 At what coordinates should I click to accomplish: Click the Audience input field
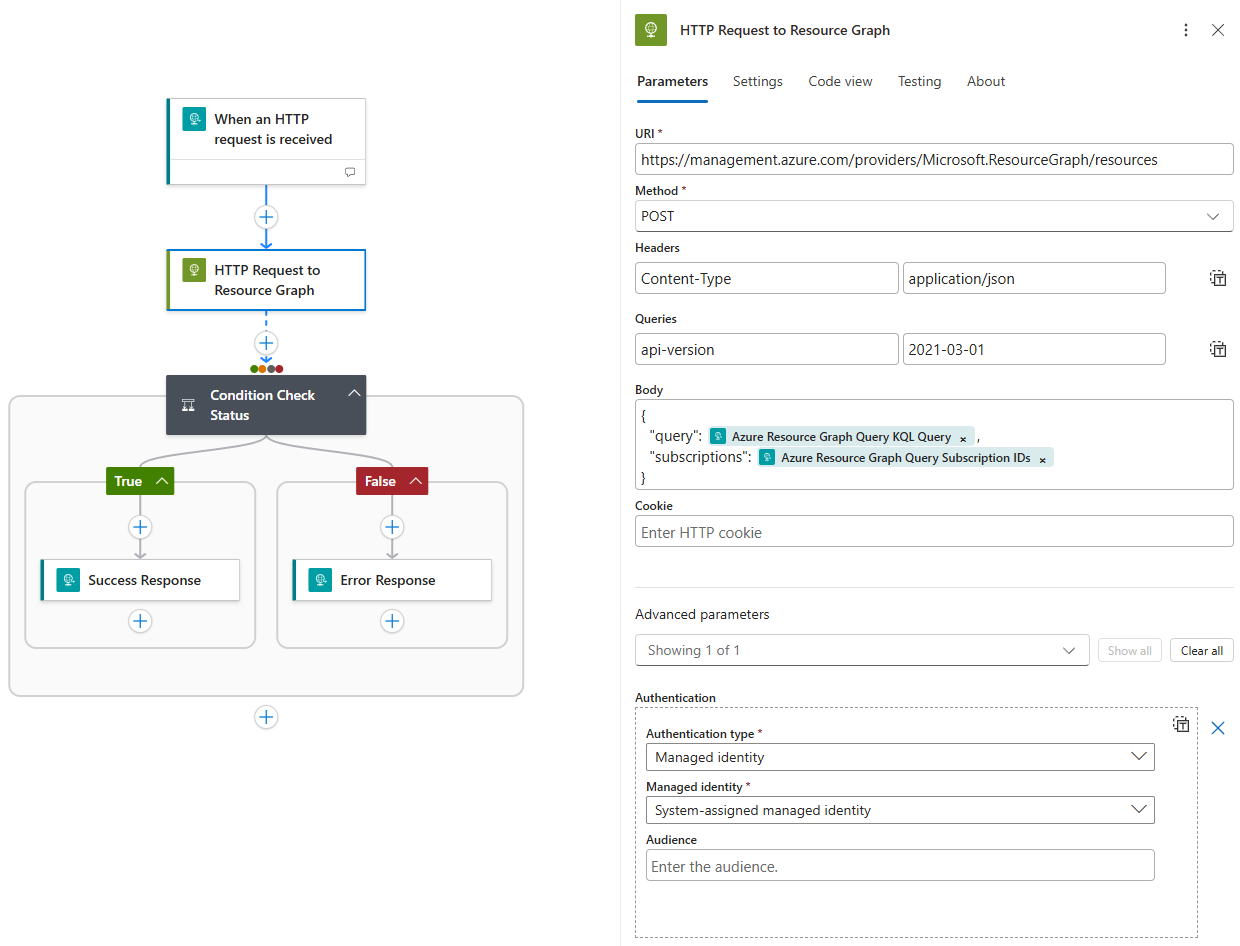(x=899, y=866)
